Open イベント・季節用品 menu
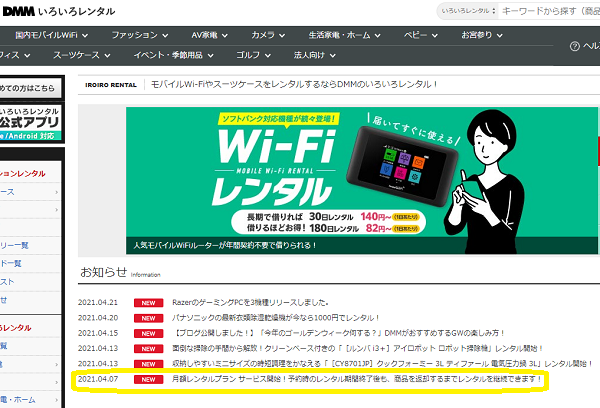This screenshot has width=600, height=408. tap(173, 55)
